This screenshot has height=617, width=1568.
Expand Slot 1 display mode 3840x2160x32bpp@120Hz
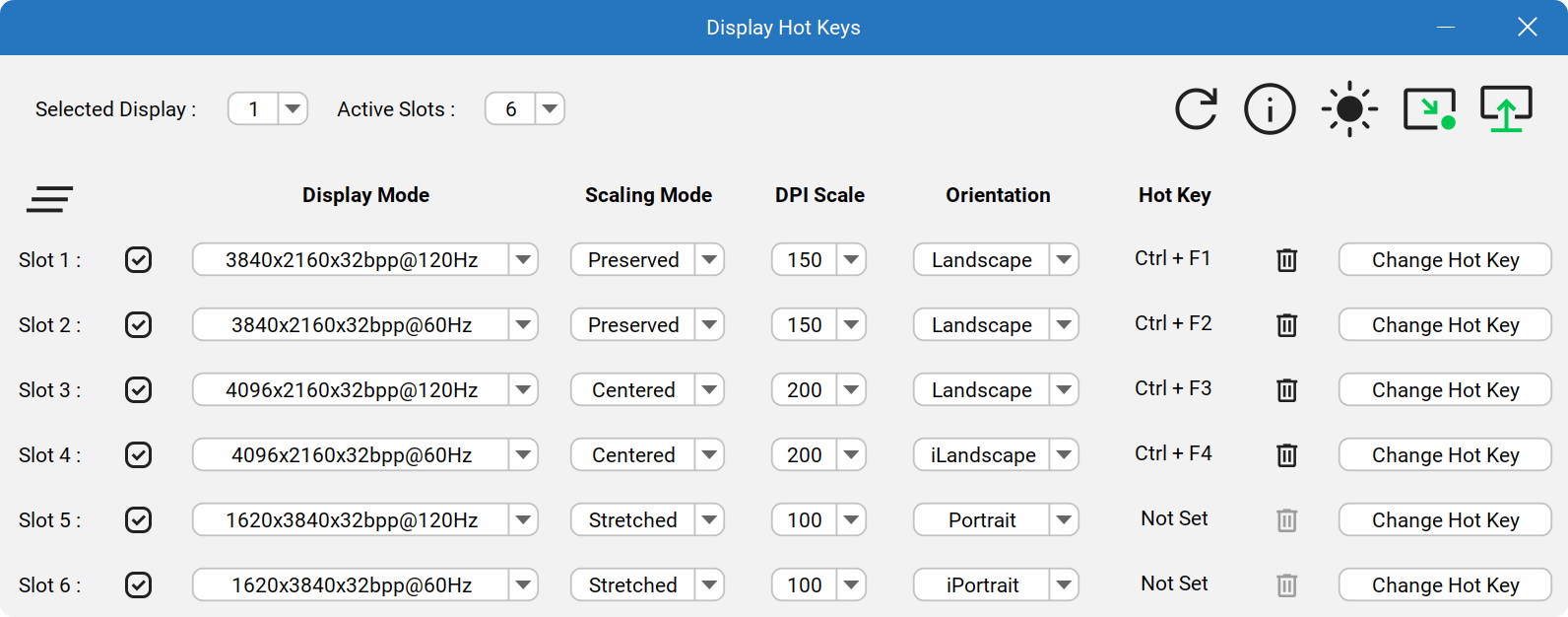point(365,260)
